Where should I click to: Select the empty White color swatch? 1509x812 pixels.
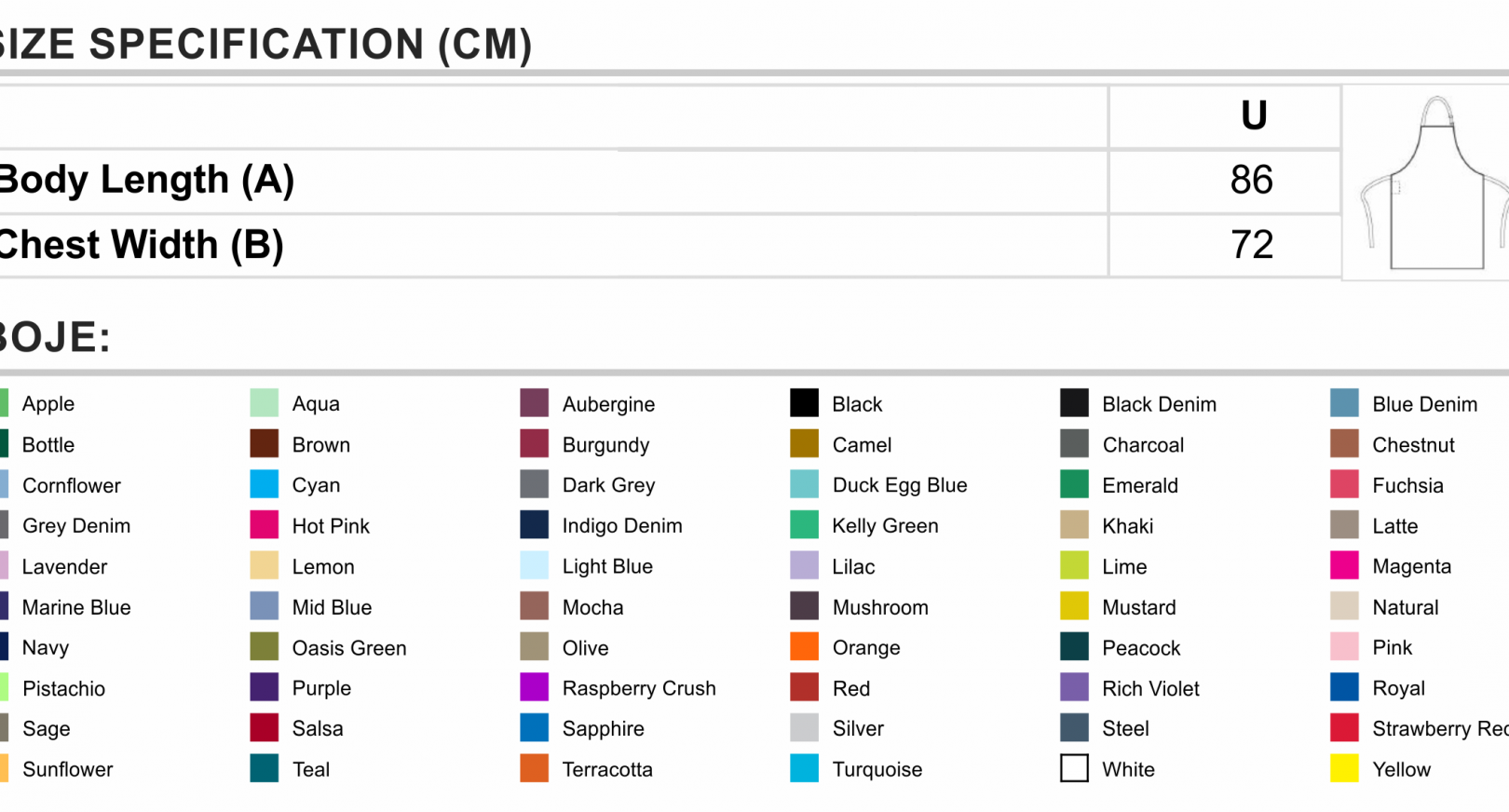coord(1075,768)
